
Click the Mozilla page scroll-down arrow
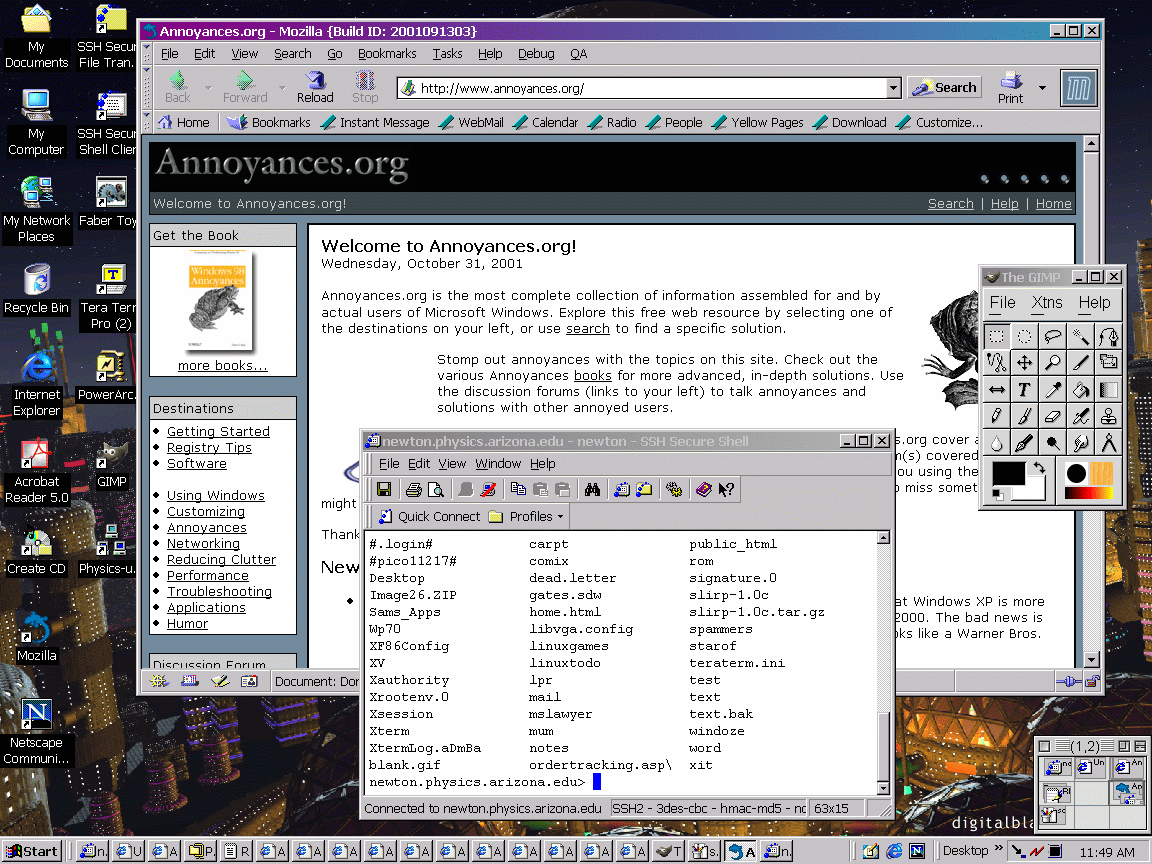click(1091, 660)
